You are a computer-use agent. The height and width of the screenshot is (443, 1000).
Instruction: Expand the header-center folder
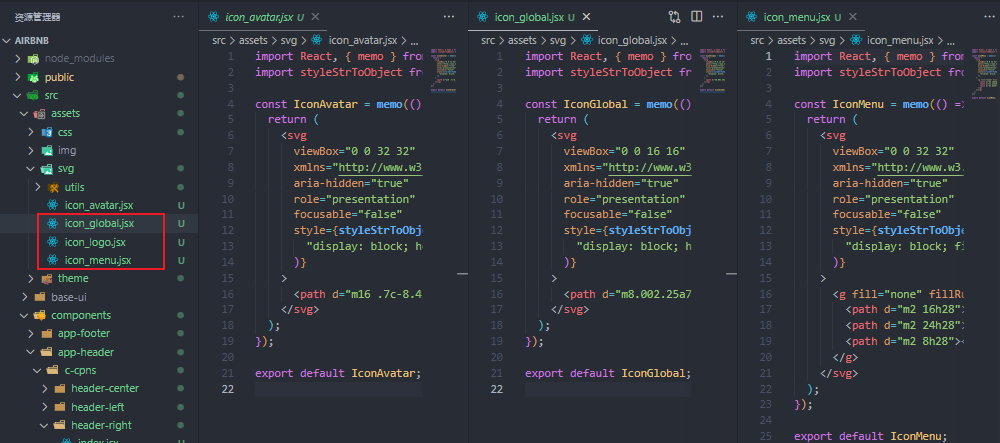44,388
